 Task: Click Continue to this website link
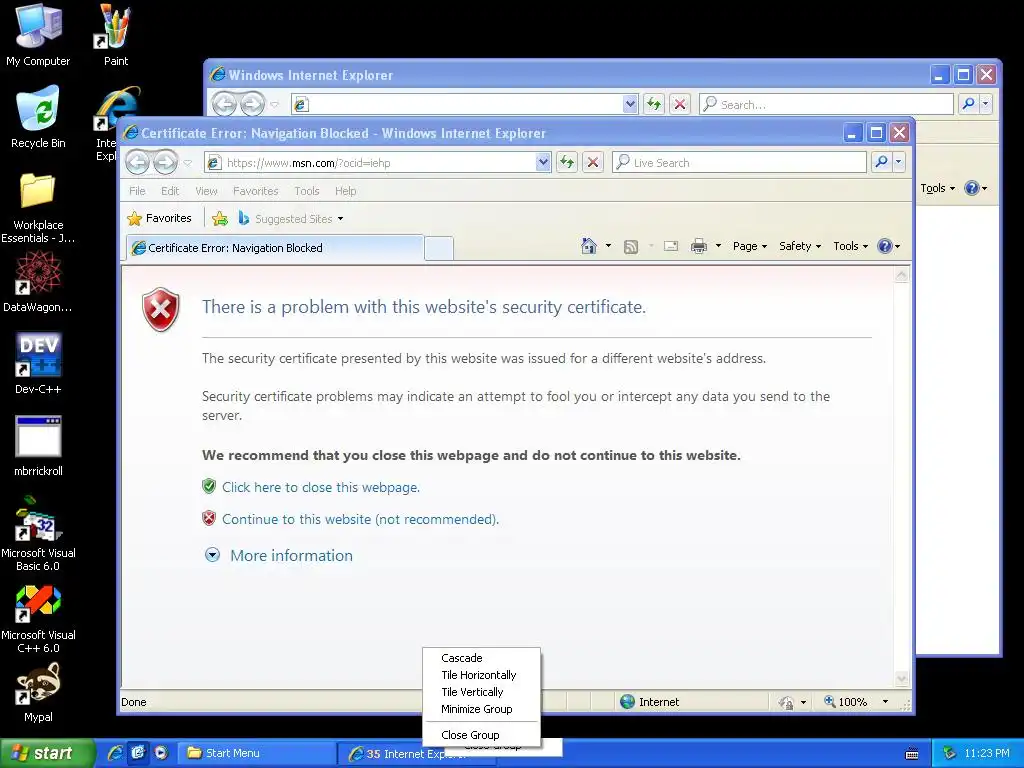pos(360,519)
